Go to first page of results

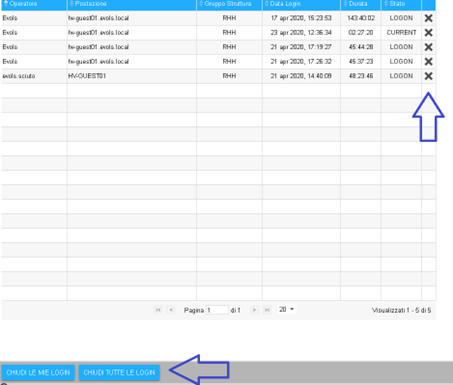tap(158, 310)
